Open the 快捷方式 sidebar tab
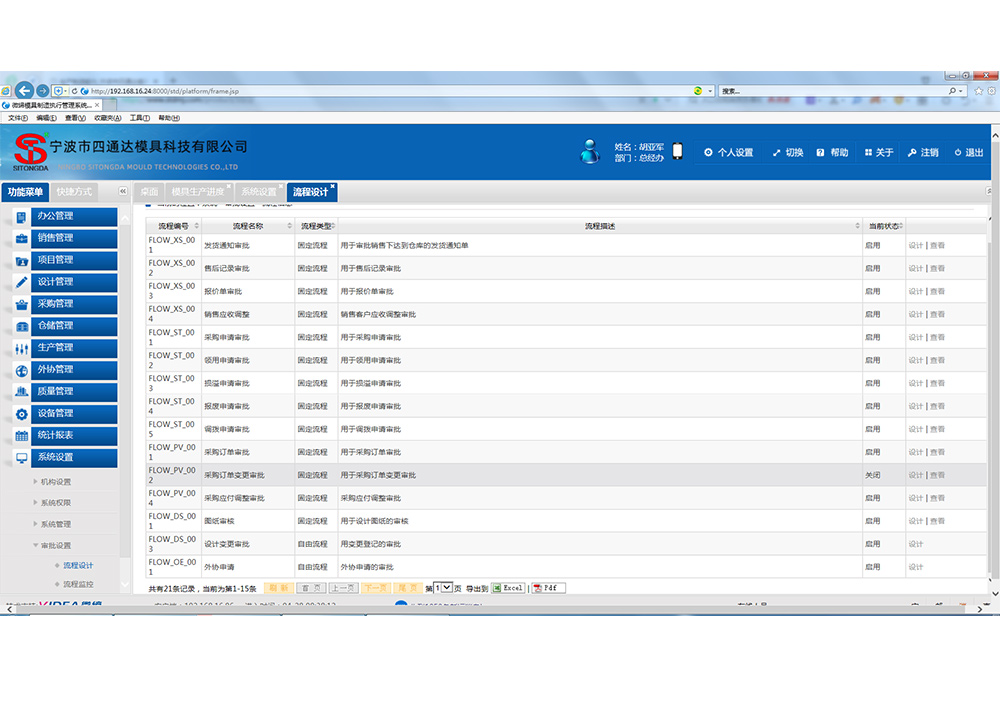This screenshot has width=1000, height=714. point(74,191)
